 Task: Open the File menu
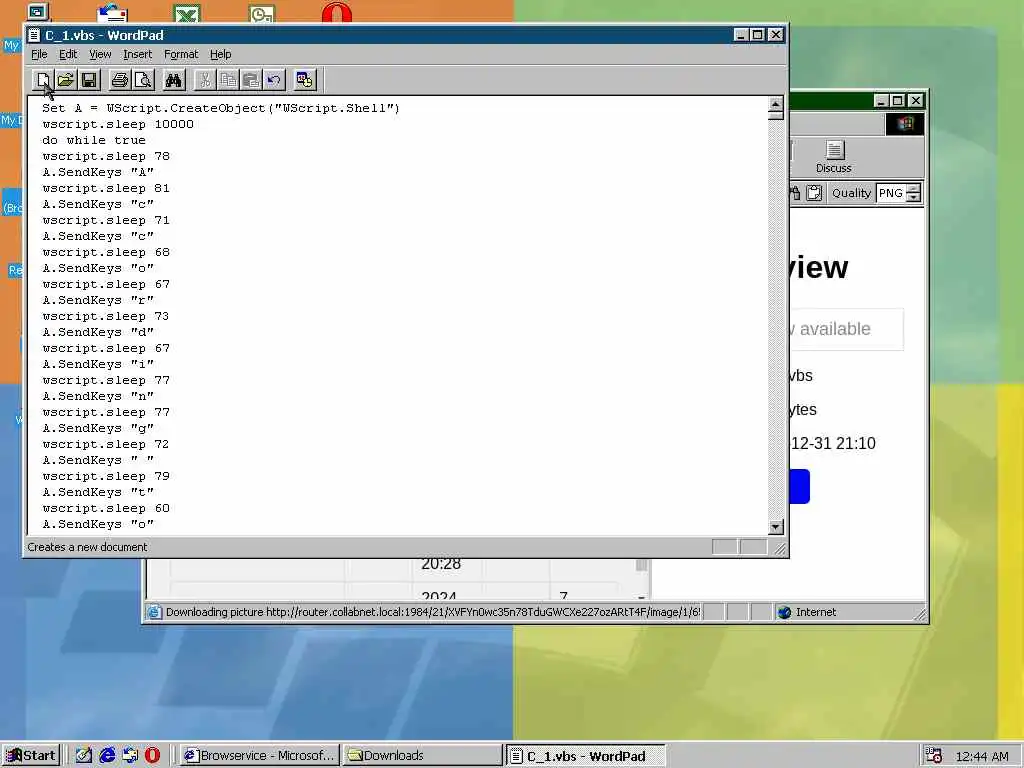[x=39, y=54]
